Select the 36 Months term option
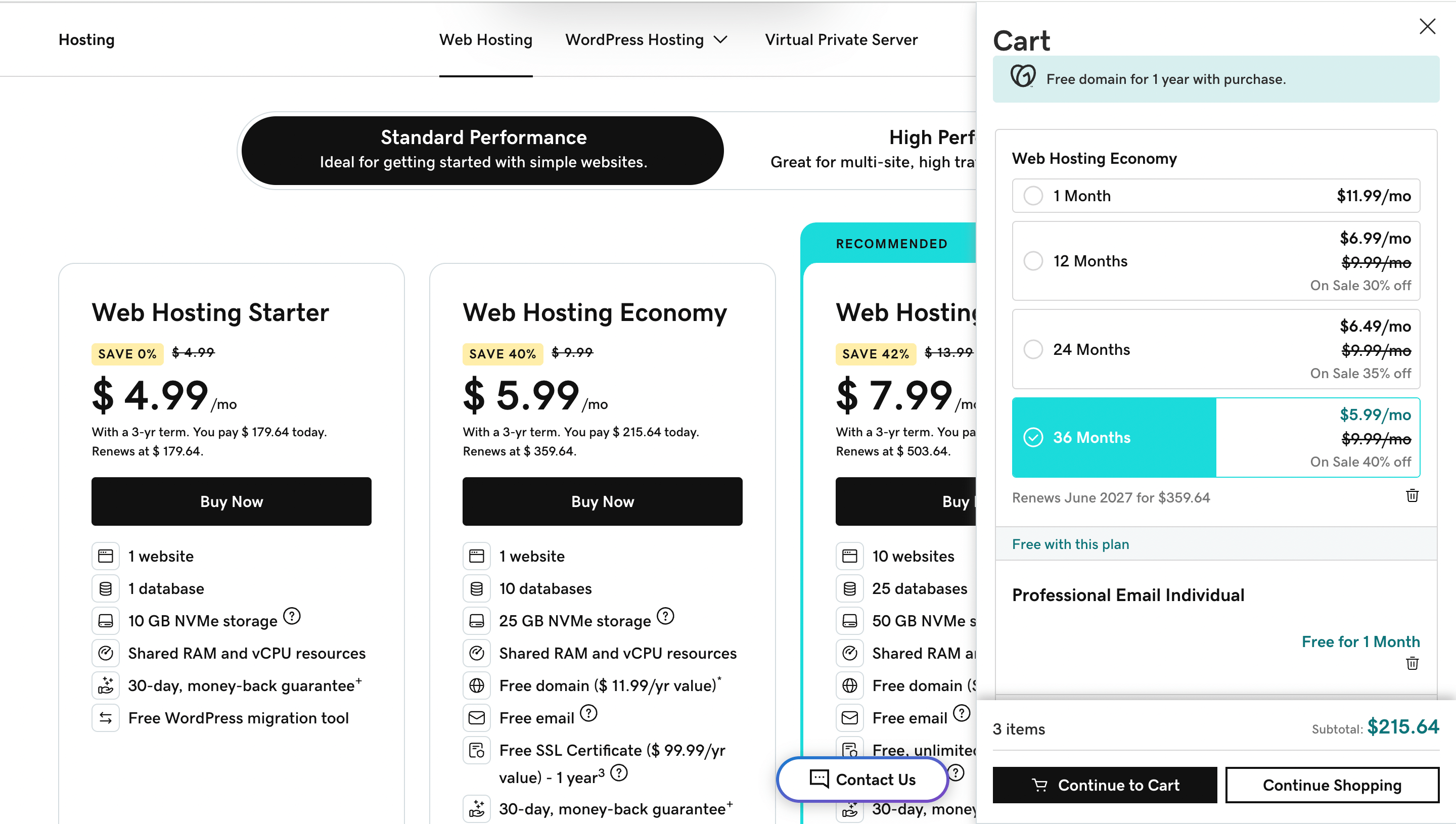 pos(1033,437)
